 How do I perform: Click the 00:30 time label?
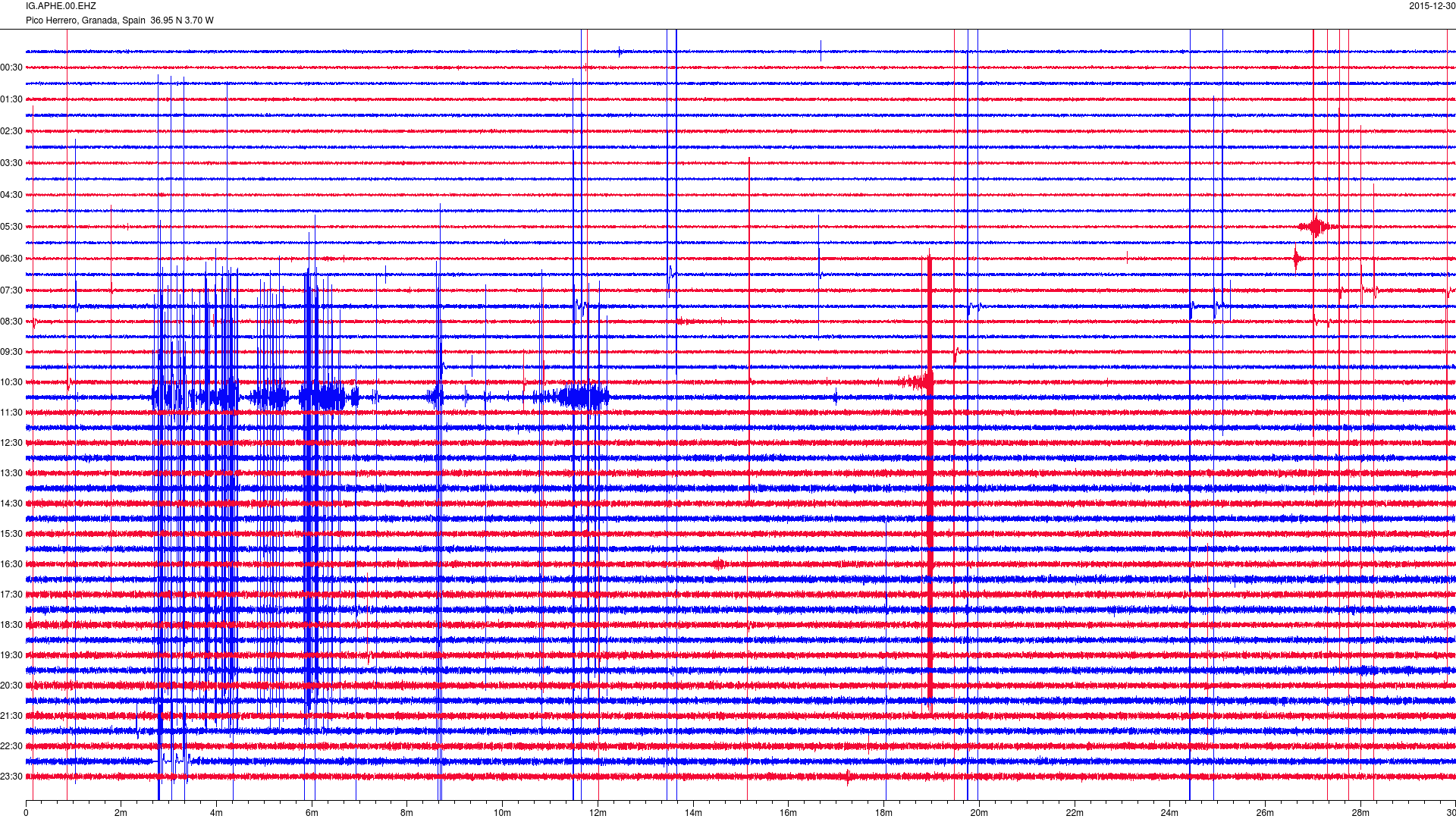(x=11, y=67)
